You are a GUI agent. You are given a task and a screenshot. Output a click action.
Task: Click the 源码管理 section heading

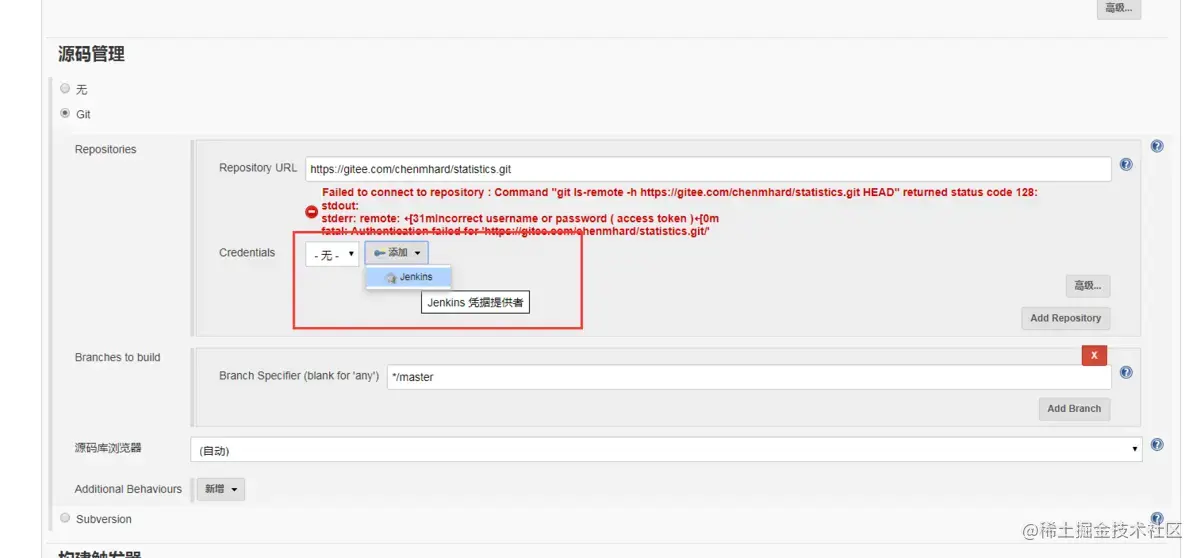(x=91, y=54)
